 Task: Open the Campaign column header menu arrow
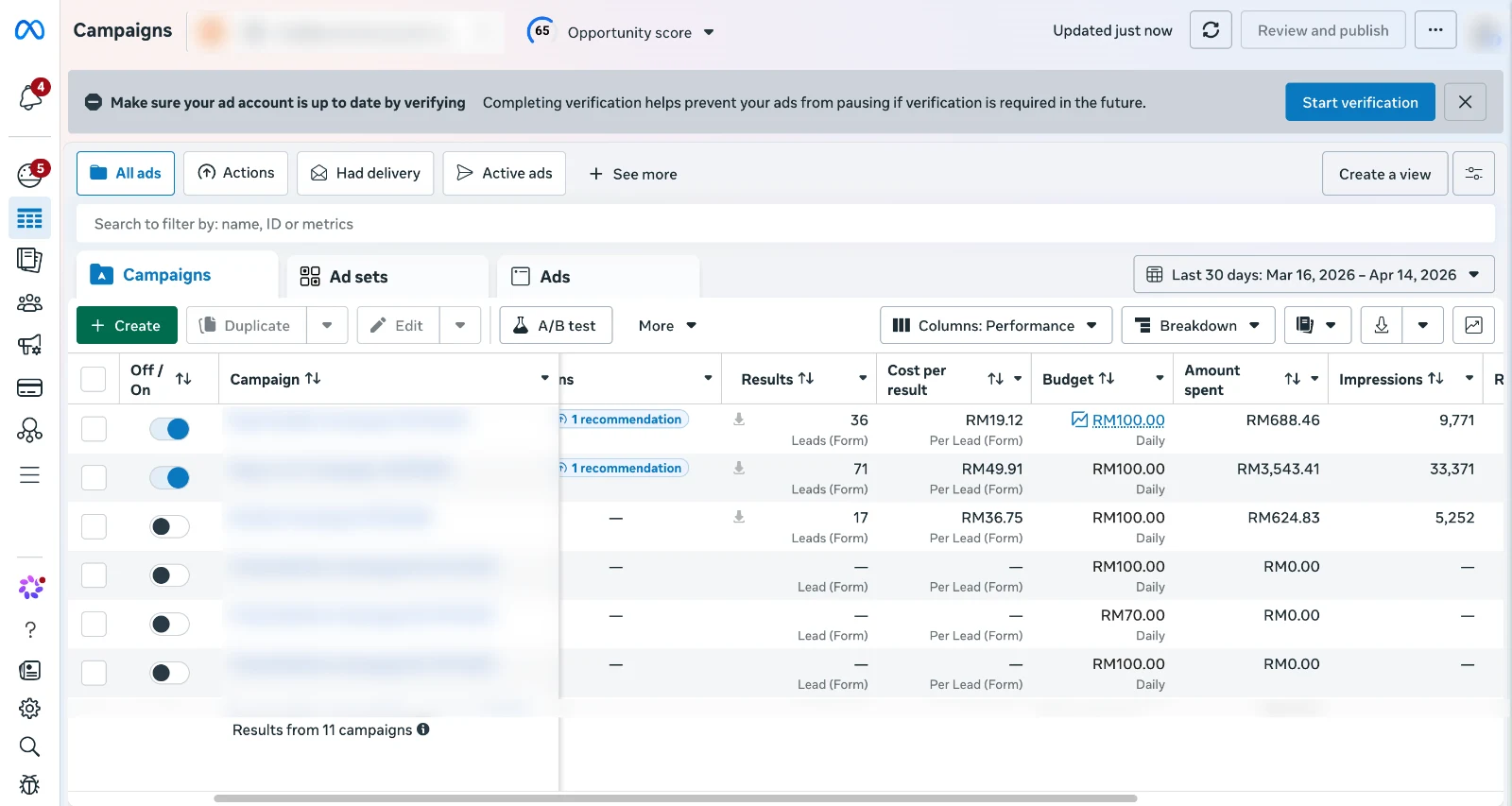coord(544,378)
